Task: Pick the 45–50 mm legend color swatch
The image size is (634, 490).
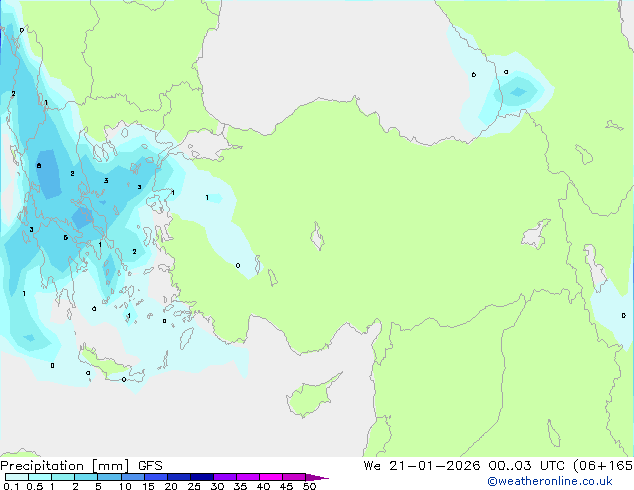Action: [294, 477]
